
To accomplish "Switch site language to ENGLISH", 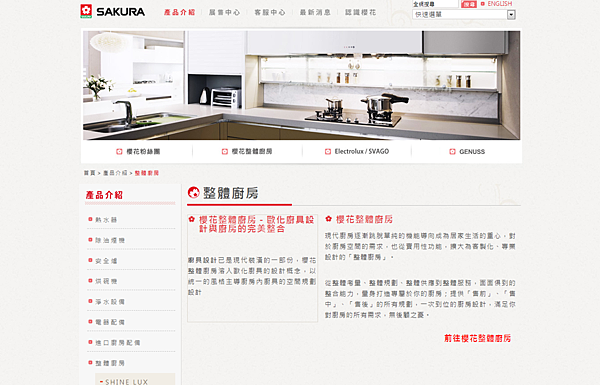I will 499,4.
